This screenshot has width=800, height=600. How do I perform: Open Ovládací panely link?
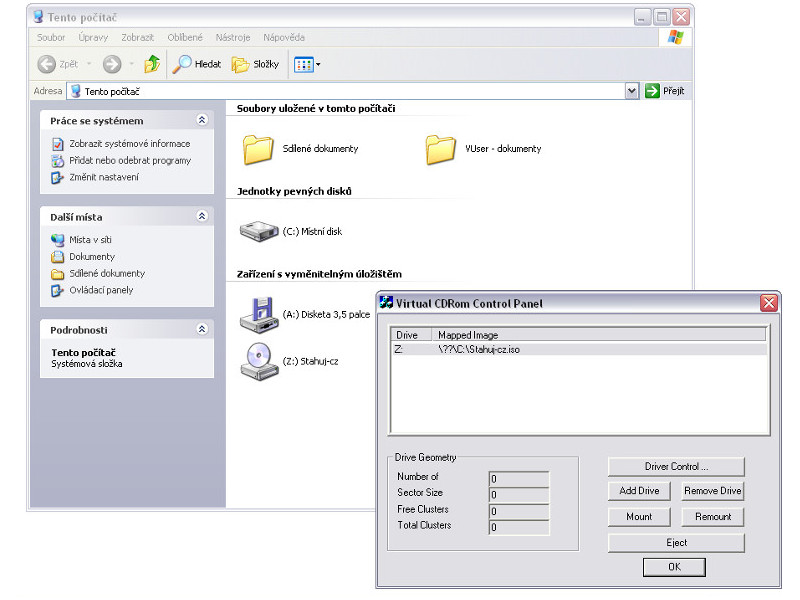coord(101,290)
